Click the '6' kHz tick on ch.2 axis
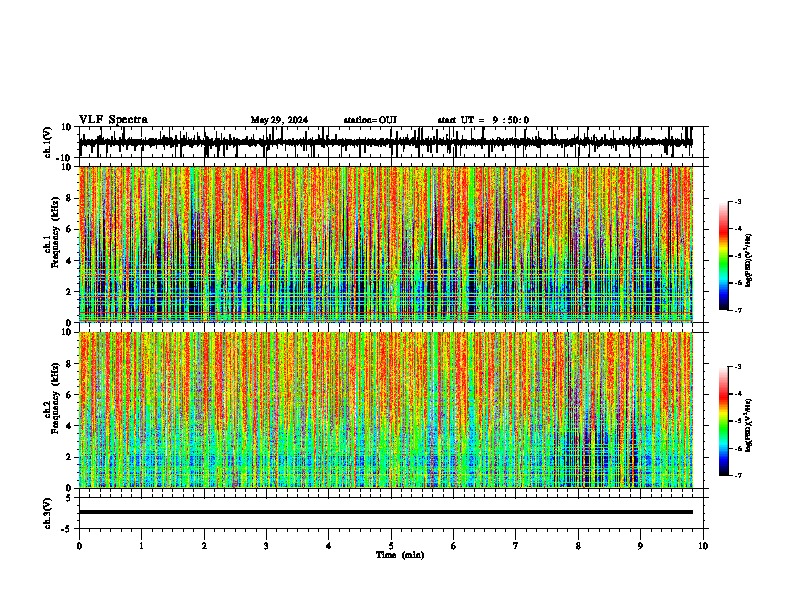The width and height of the screenshot is (792, 612). 69,395
